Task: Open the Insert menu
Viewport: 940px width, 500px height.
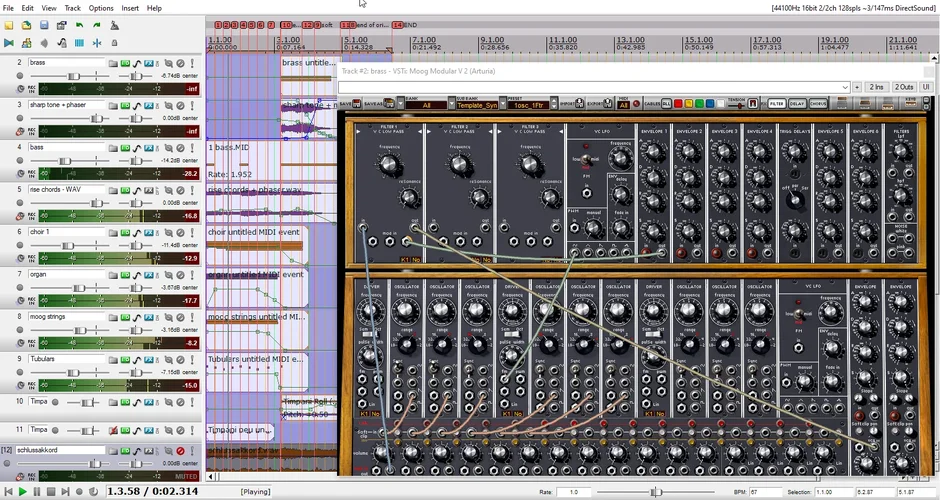Action: point(130,8)
